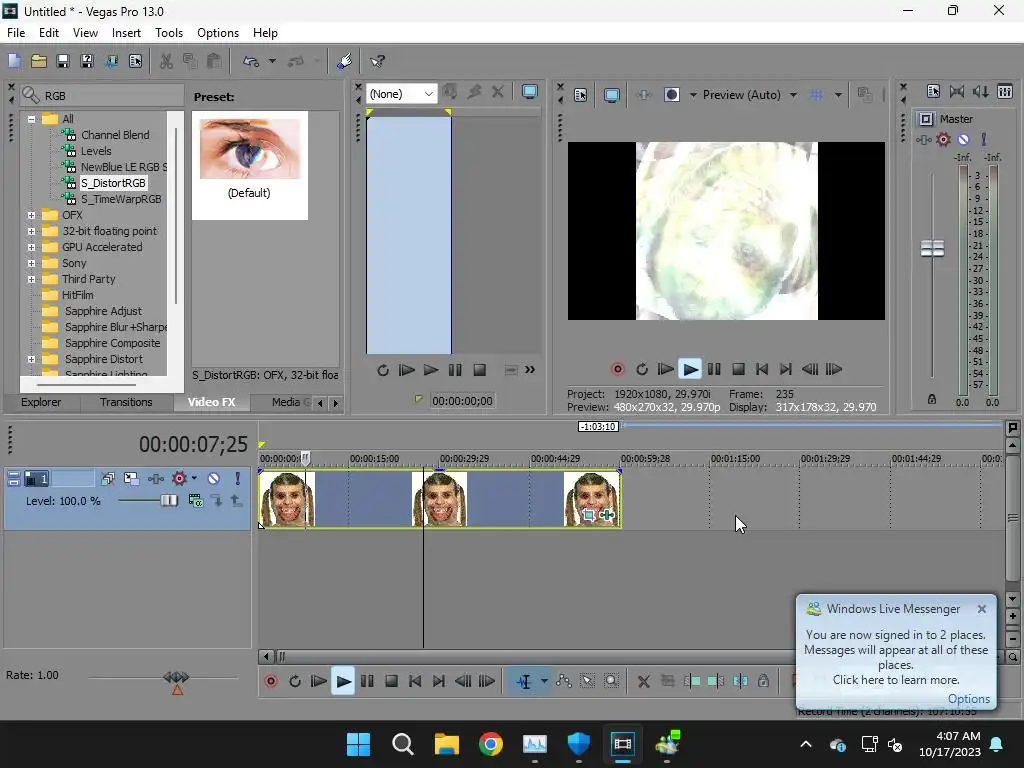Open Project Video Properties icon in preview
The image size is (1024, 768).
(581, 95)
